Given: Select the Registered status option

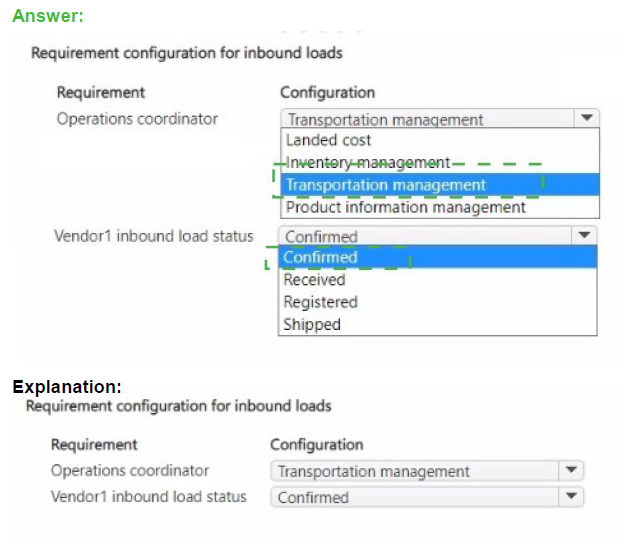Looking at the screenshot, I should pos(320,302).
